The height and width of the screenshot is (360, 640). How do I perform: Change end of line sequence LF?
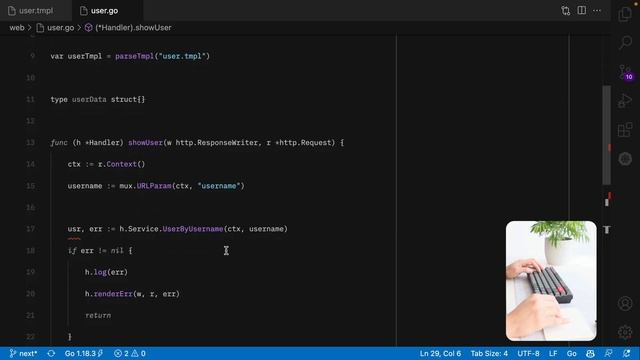pyautogui.click(x=553, y=353)
